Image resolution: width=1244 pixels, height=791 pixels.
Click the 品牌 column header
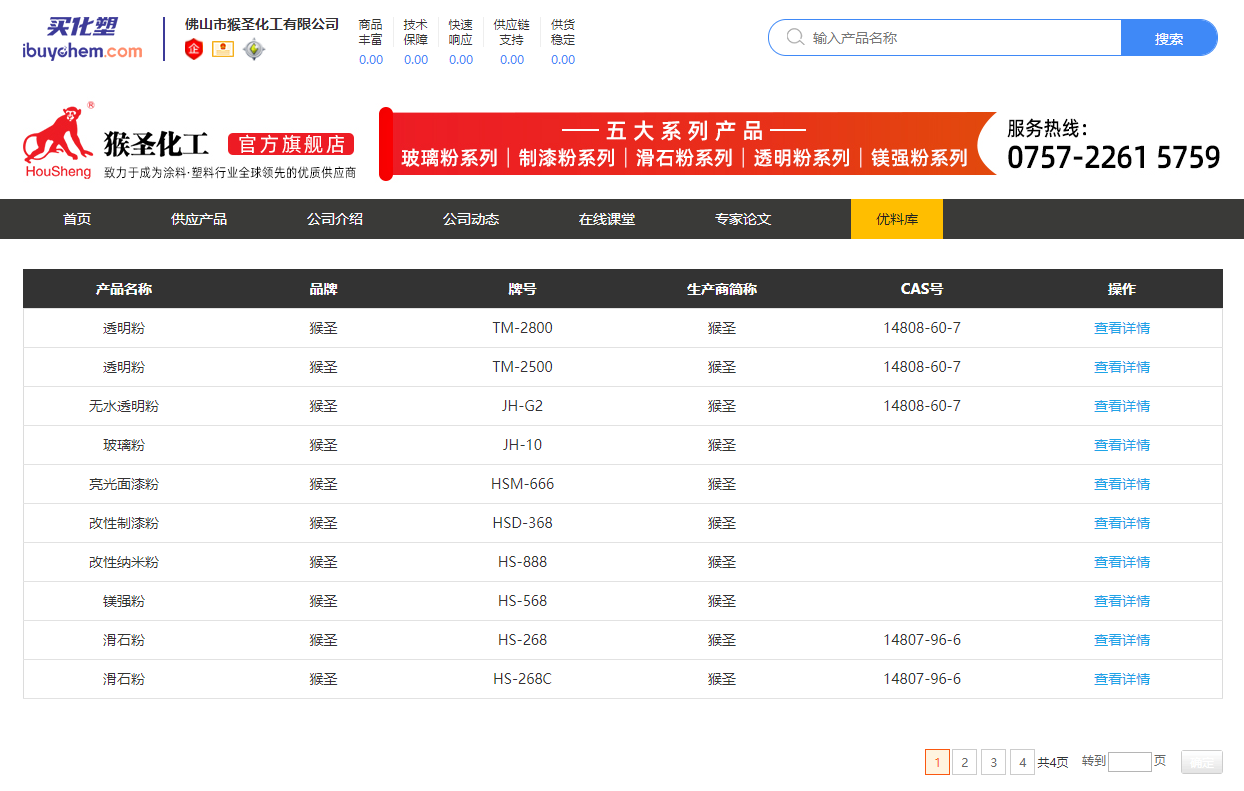tap(323, 289)
